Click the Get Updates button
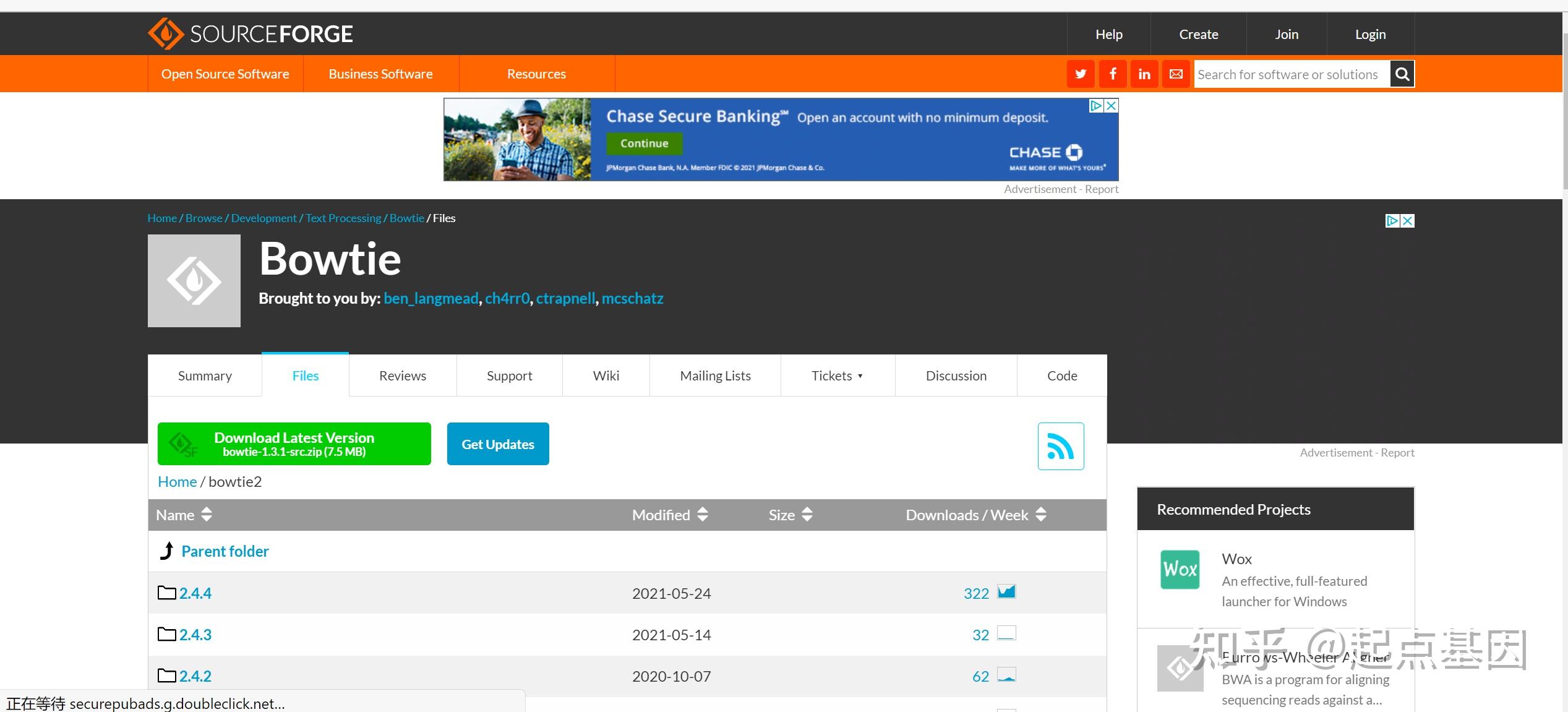The image size is (1568, 712). (x=497, y=444)
